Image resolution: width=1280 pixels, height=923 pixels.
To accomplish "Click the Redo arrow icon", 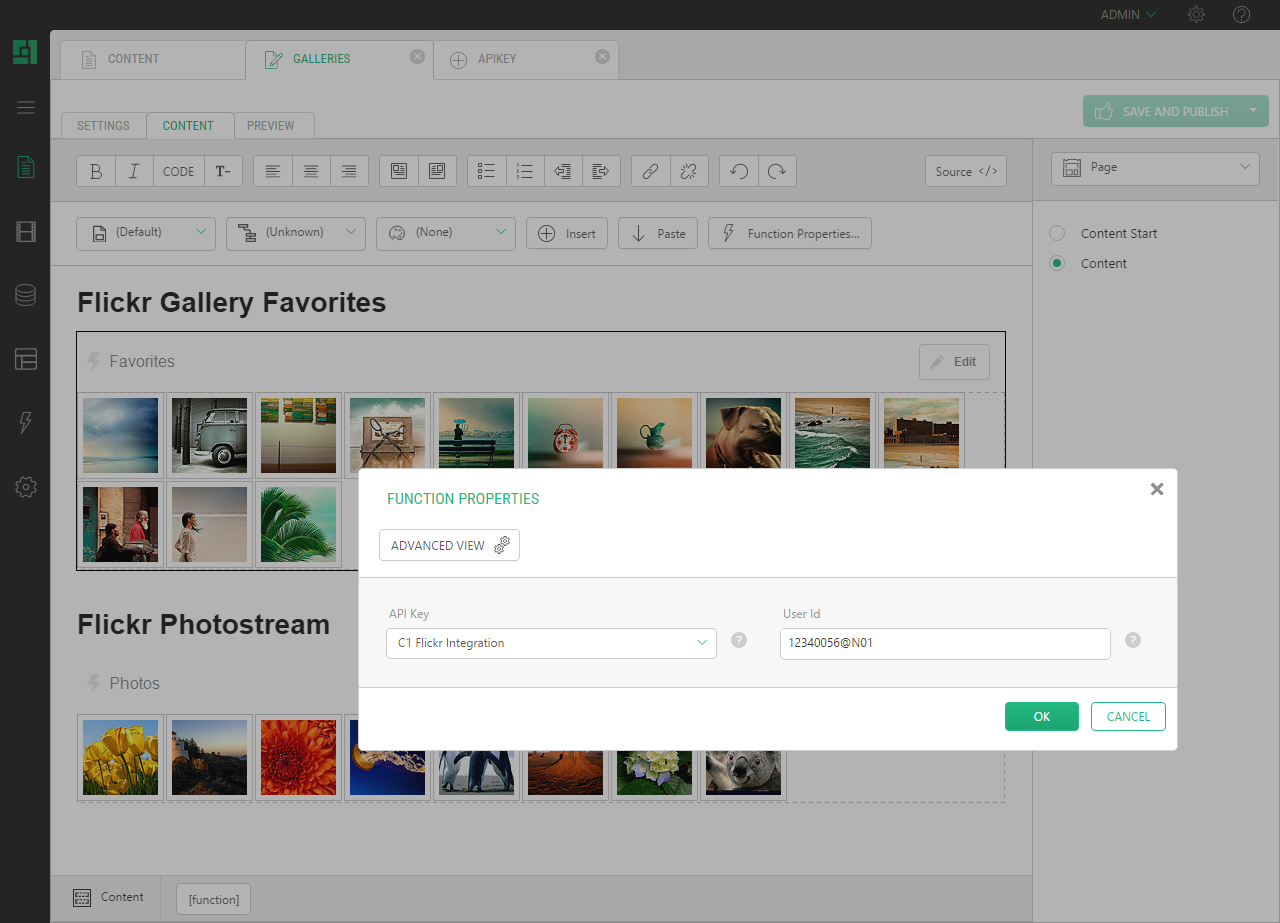I will click(777, 171).
